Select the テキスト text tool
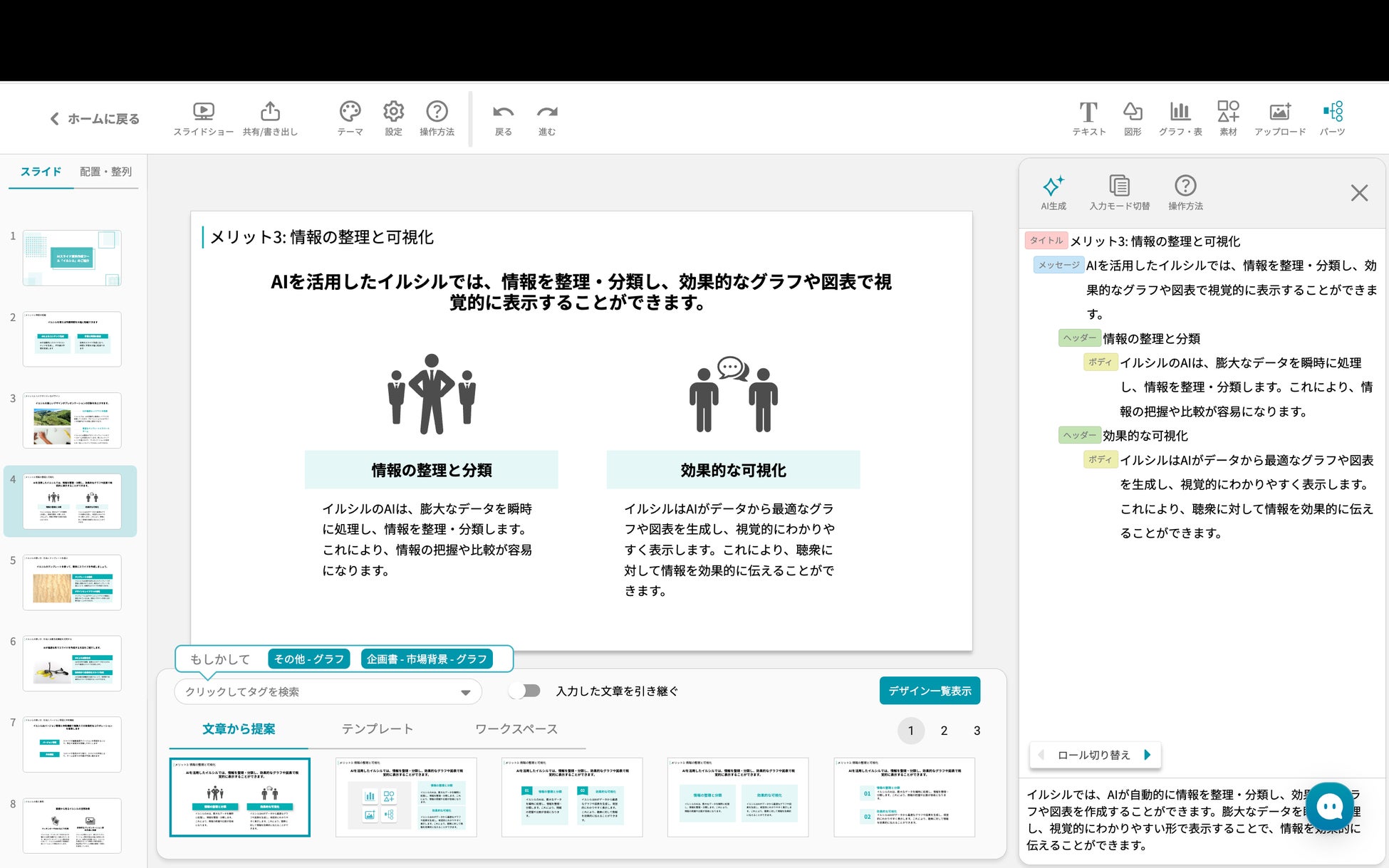 (1088, 112)
